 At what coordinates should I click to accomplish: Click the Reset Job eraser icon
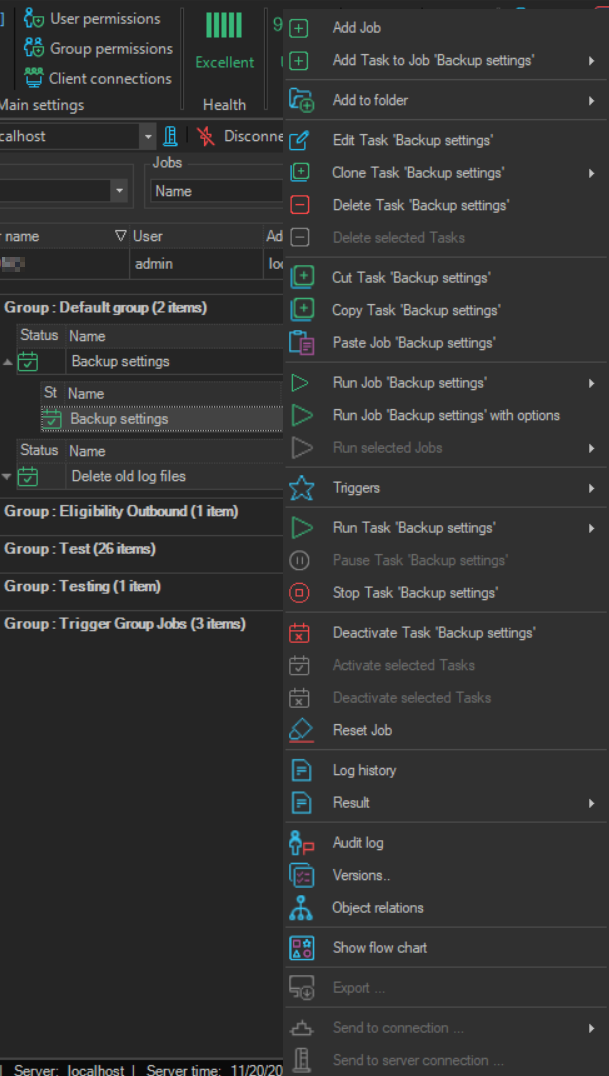point(300,730)
